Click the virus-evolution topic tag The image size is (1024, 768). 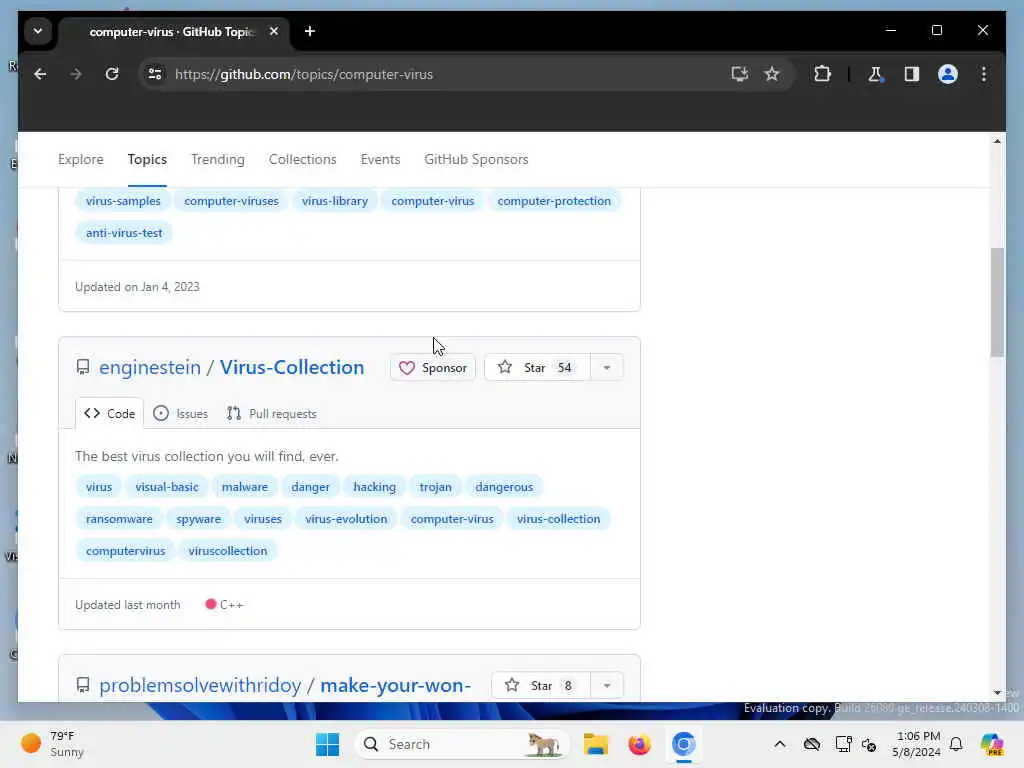click(x=346, y=519)
